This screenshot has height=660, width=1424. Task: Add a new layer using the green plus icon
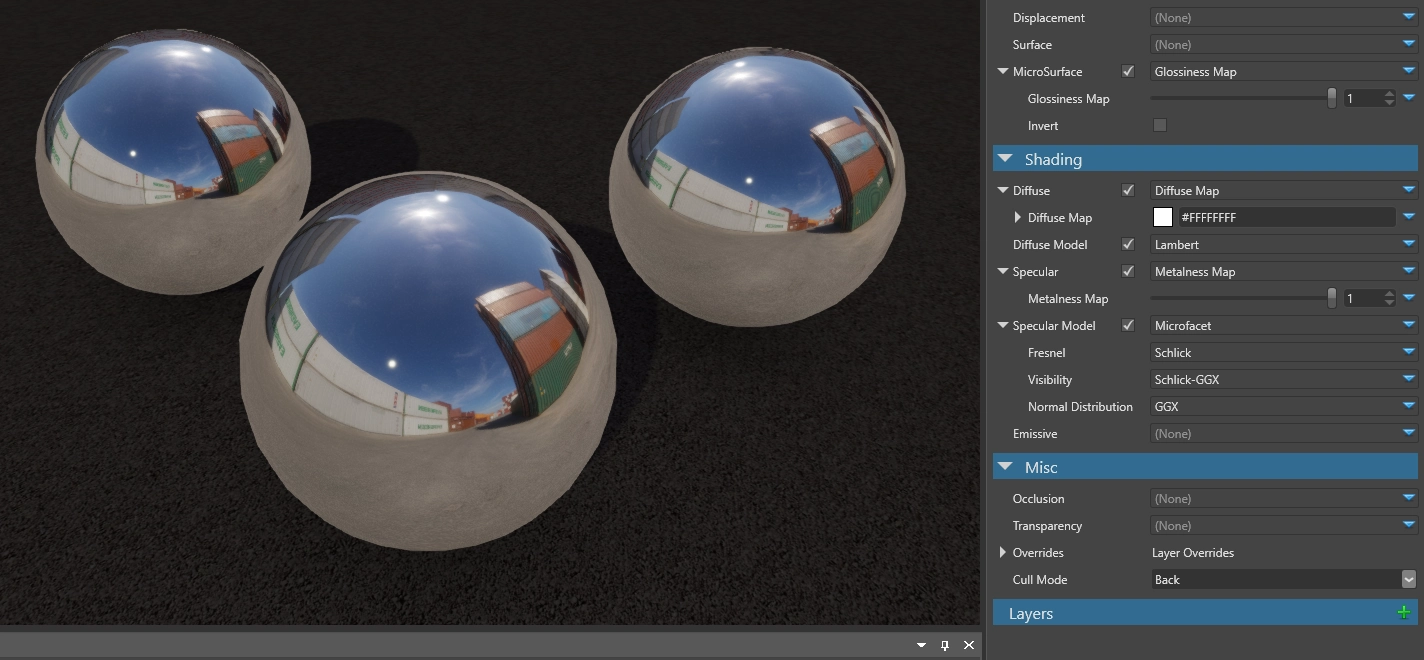point(1404,613)
